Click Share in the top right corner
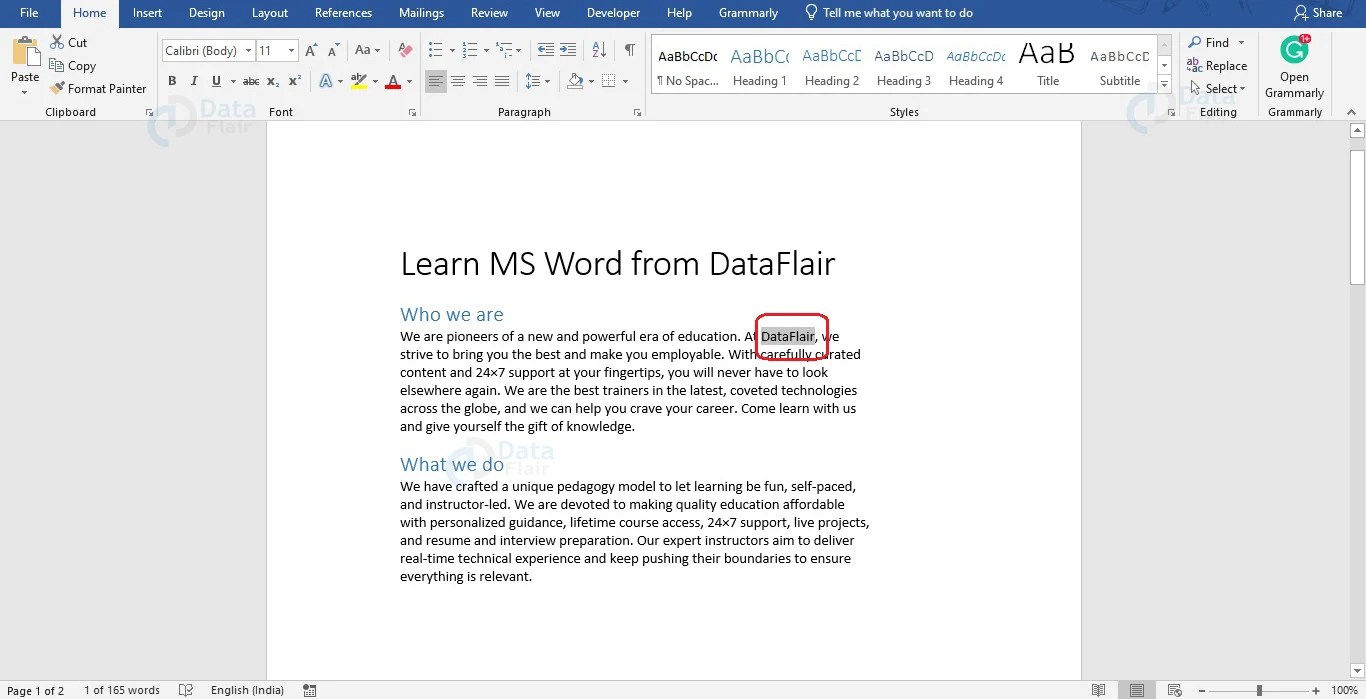Screen dimensions: 1366x699 pos(1319,13)
